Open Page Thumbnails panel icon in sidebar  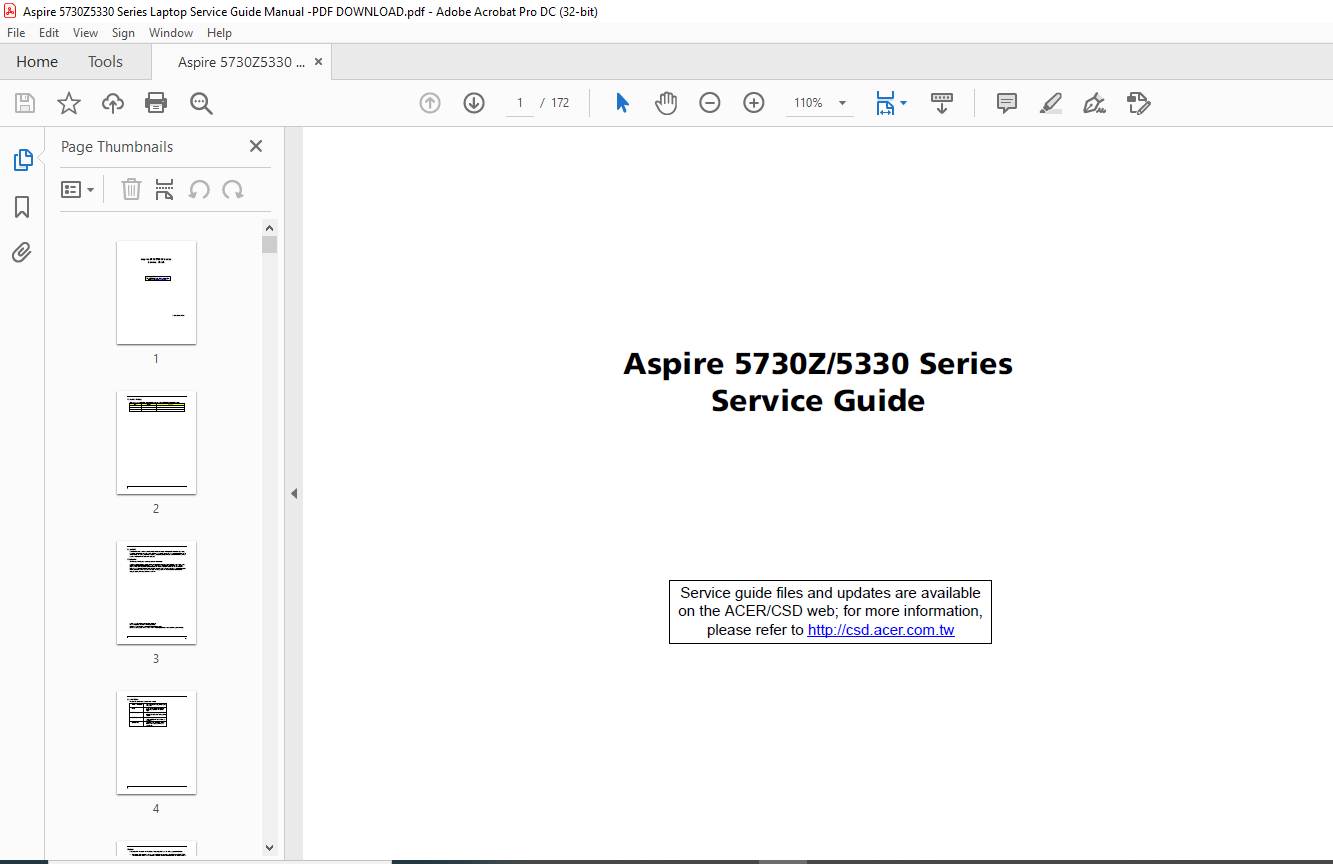(22, 160)
